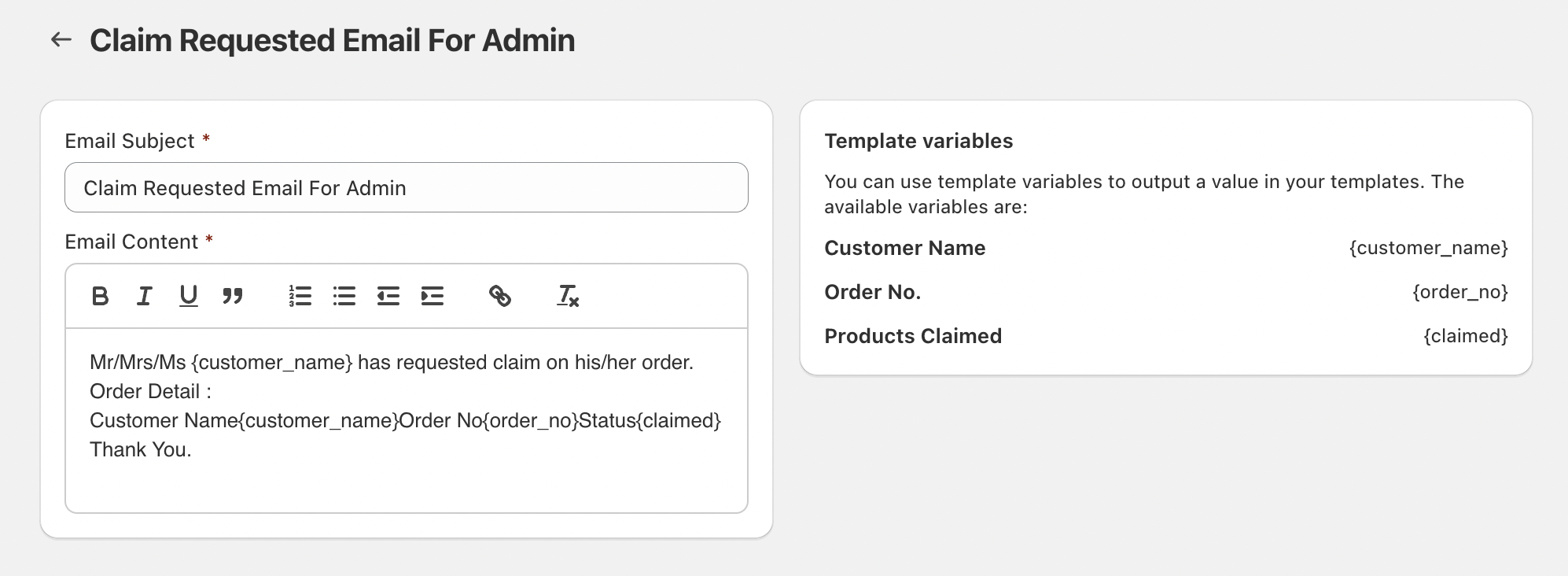Decrease indent of the selected text

point(388,296)
